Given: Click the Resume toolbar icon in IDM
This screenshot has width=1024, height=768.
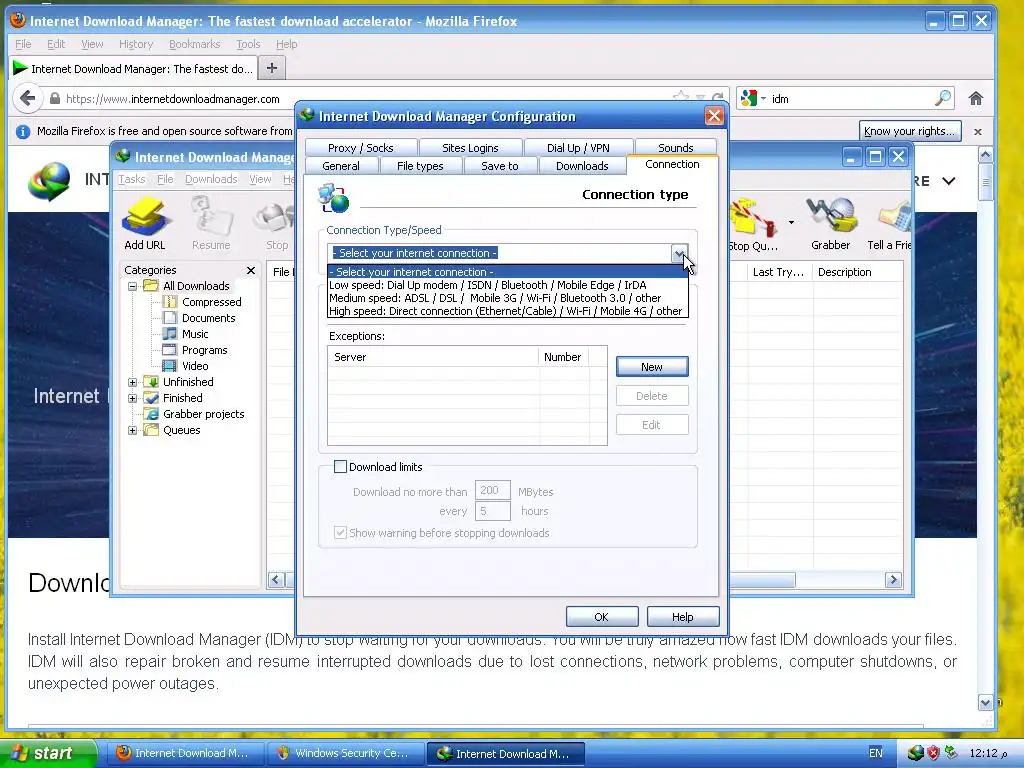Looking at the screenshot, I should click(x=211, y=224).
